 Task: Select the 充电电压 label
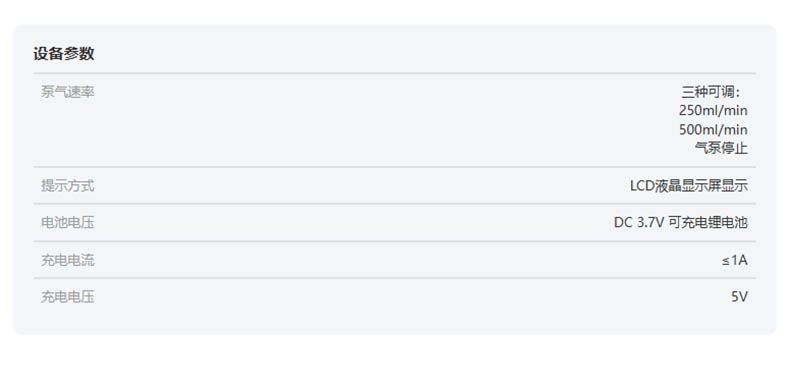tap(68, 297)
